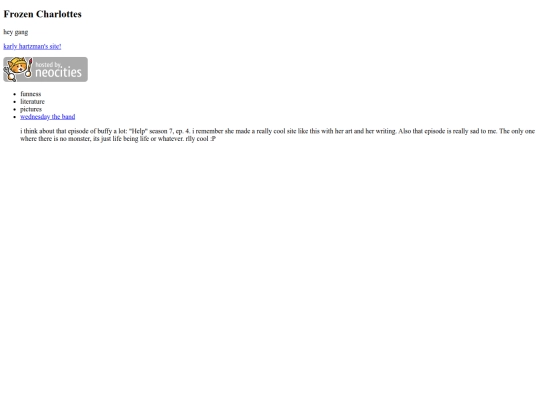Click the wrench held by the cat mascot
Image resolution: width=540 pixels, height=405 pixels.
pyautogui.click(x=10, y=74)
